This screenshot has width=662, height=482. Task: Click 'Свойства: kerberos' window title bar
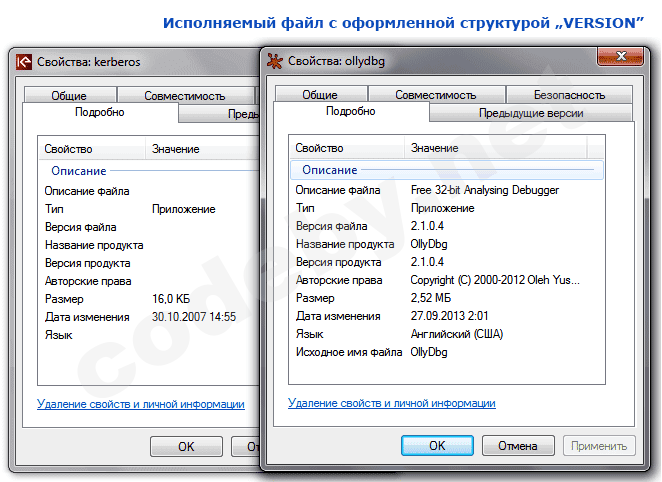tap(135, 62)
